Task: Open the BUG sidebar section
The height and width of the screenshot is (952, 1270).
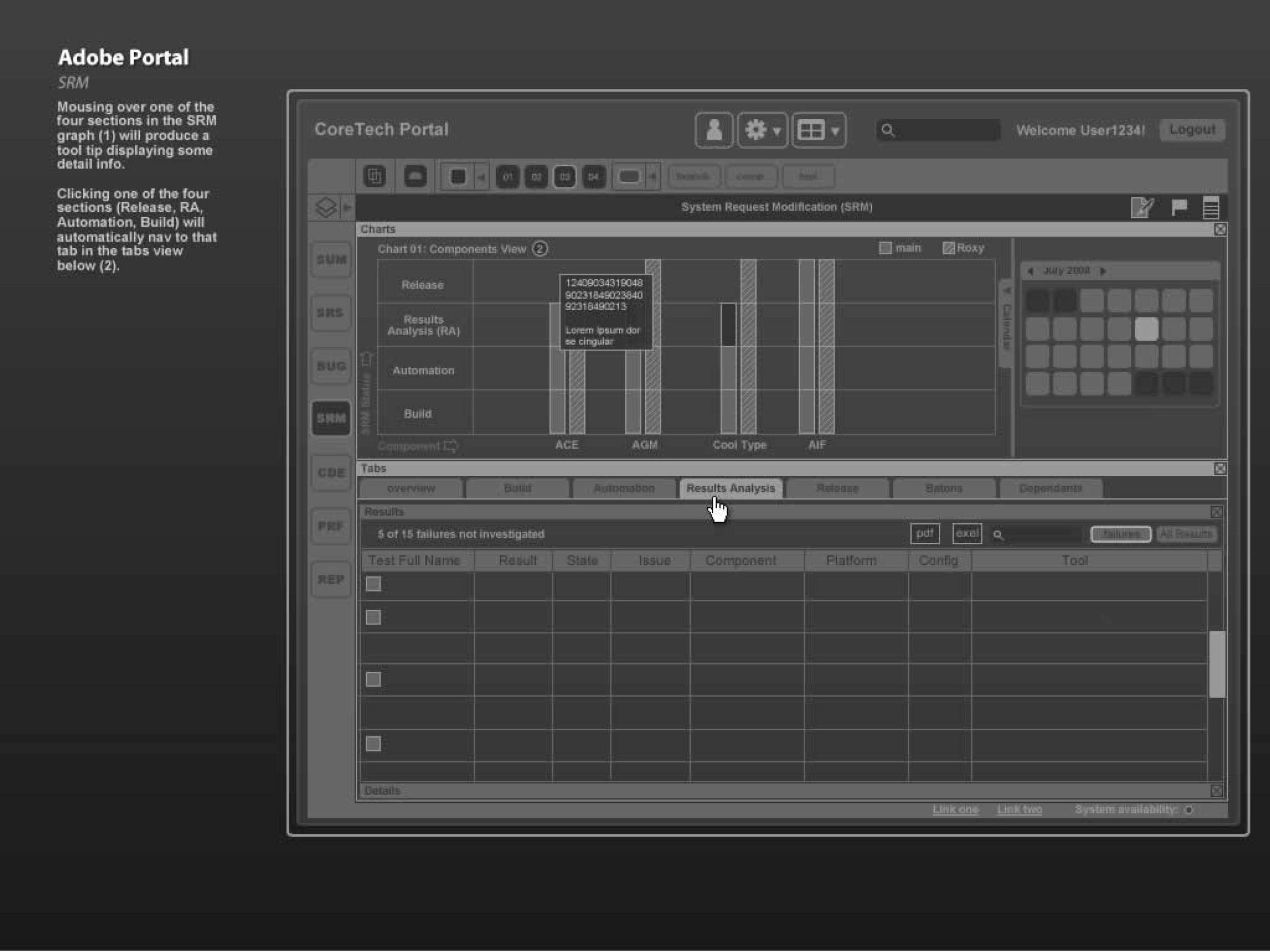Action: [331, 366]
